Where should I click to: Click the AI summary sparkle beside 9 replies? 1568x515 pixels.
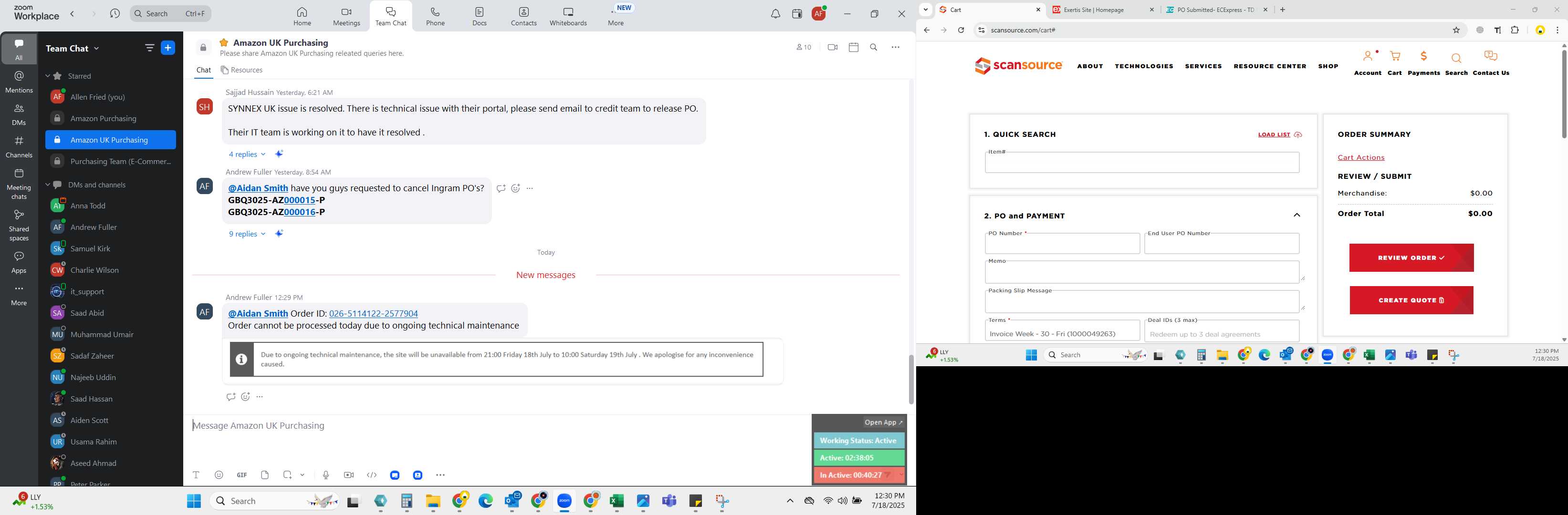(x=279, y=234)
